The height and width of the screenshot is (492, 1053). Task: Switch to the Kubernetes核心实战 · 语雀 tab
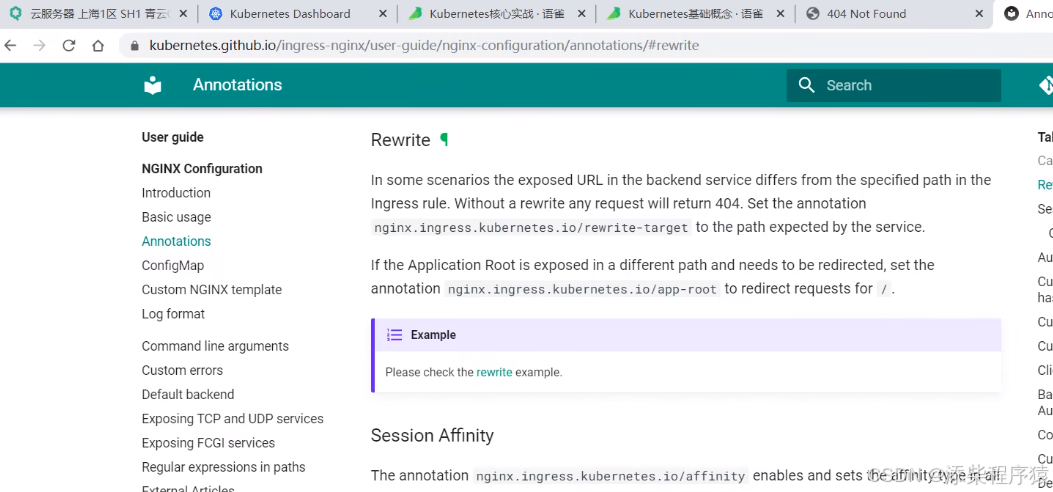(496, 13)
